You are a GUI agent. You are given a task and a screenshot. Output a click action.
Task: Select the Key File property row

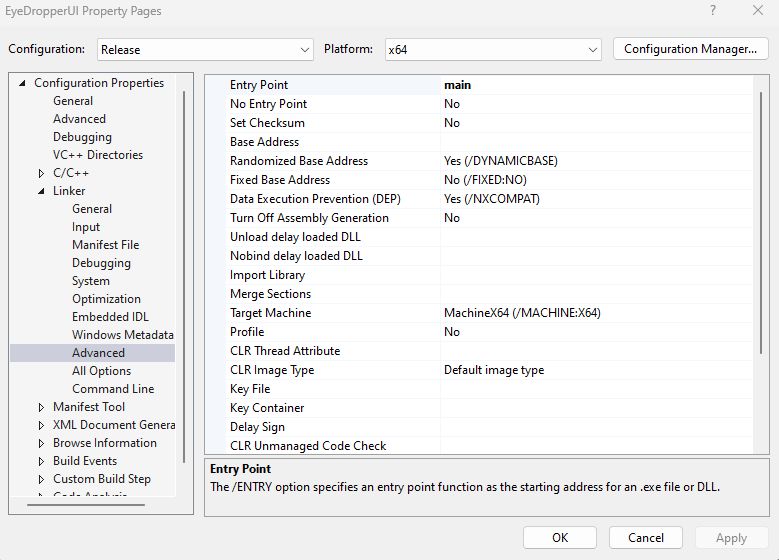[488, 389]
